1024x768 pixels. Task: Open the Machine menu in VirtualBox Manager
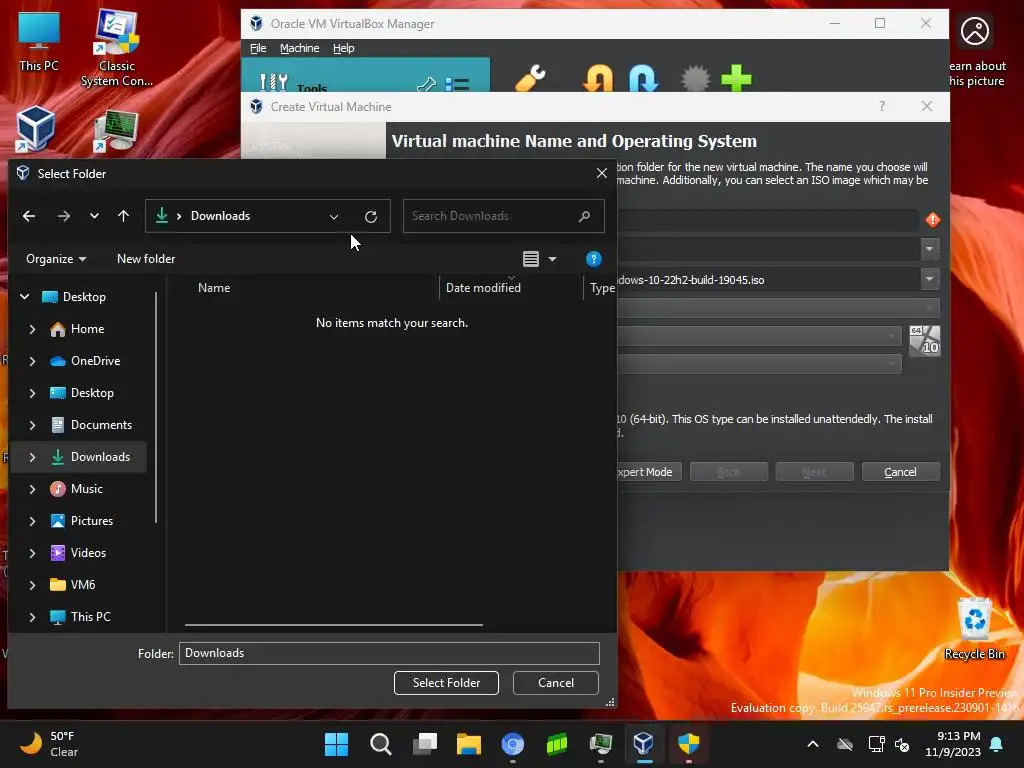[x=300, y=48]
